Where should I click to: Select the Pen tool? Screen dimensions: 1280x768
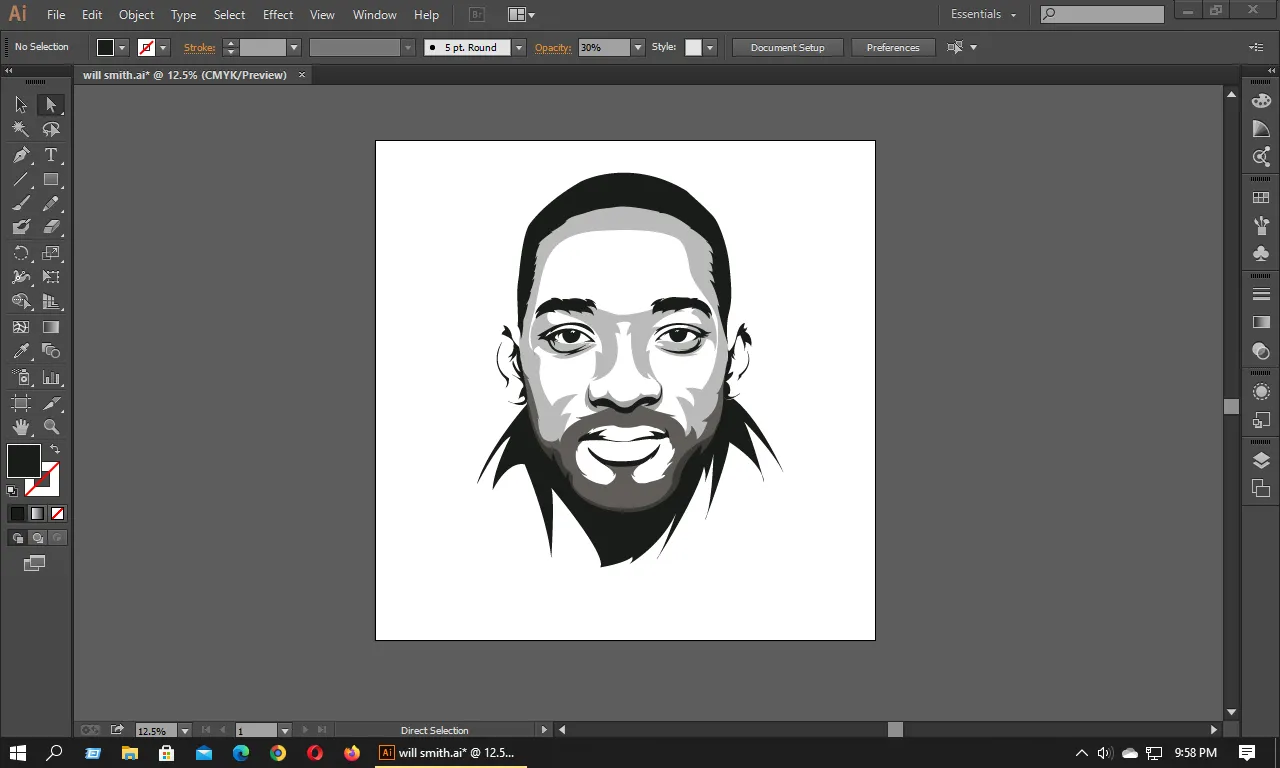[x=21, y=155]
